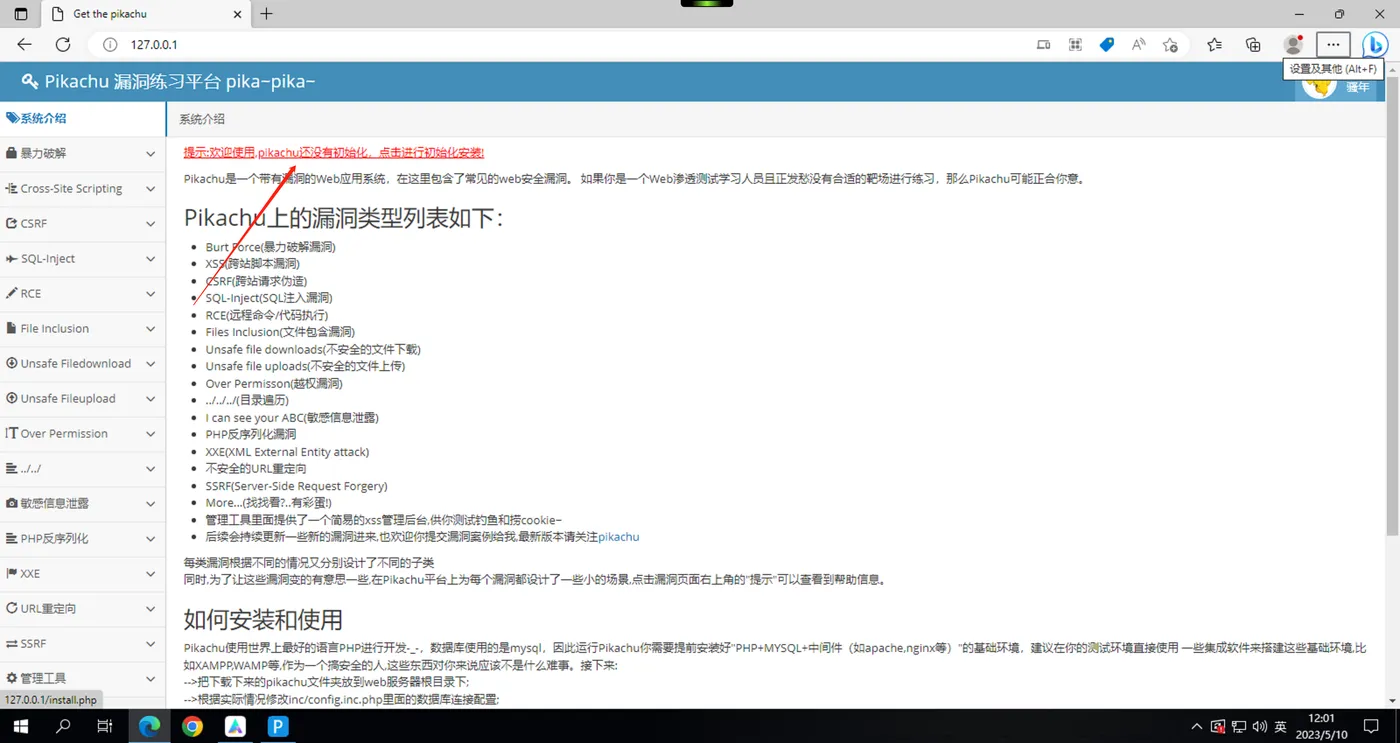Open a new tab with plus
Image resolution: width=1400 pixels, height=743 pixels.
click(x=266, y=14)
